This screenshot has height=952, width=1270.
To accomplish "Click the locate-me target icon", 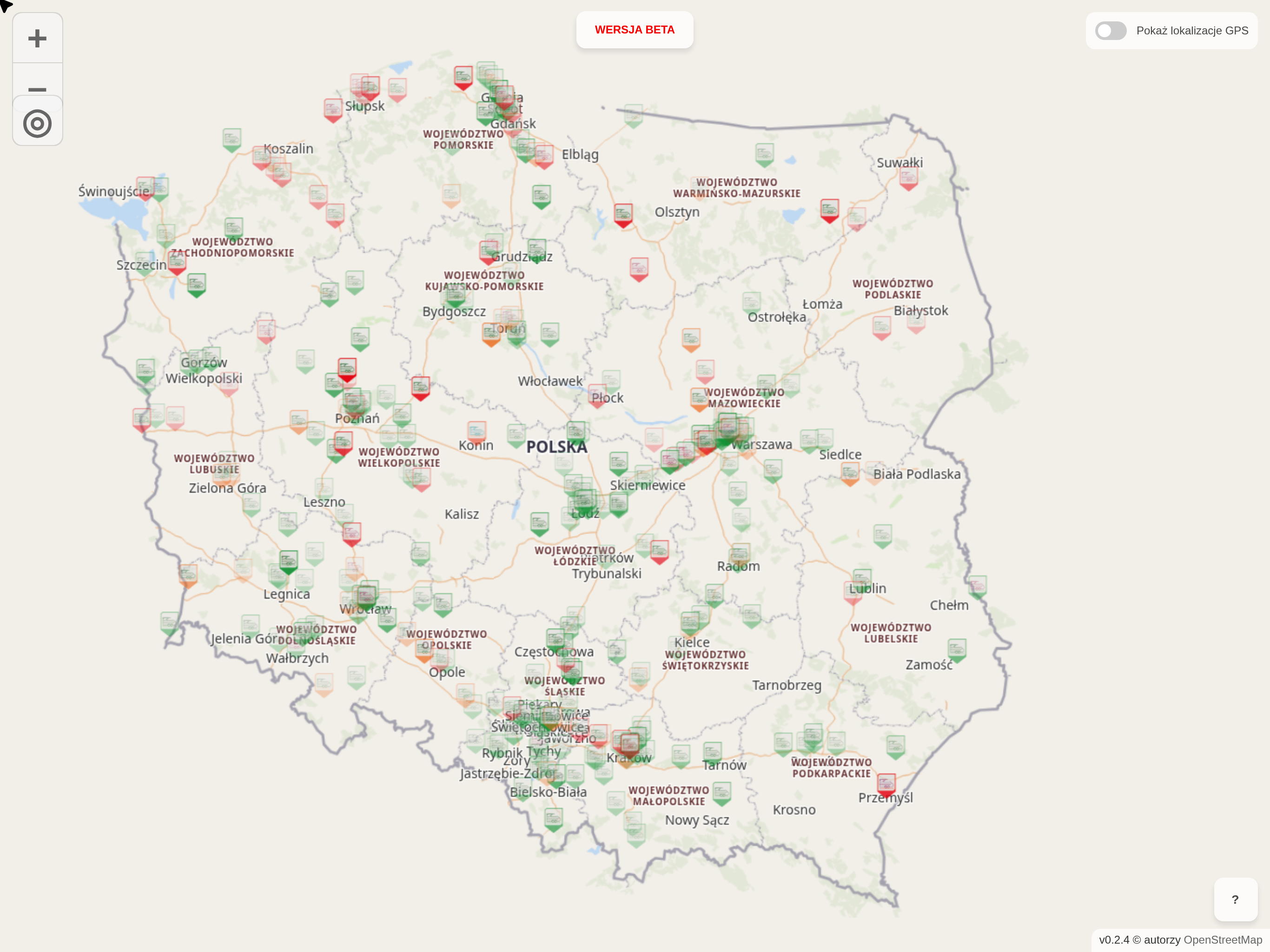I will 37,124.
